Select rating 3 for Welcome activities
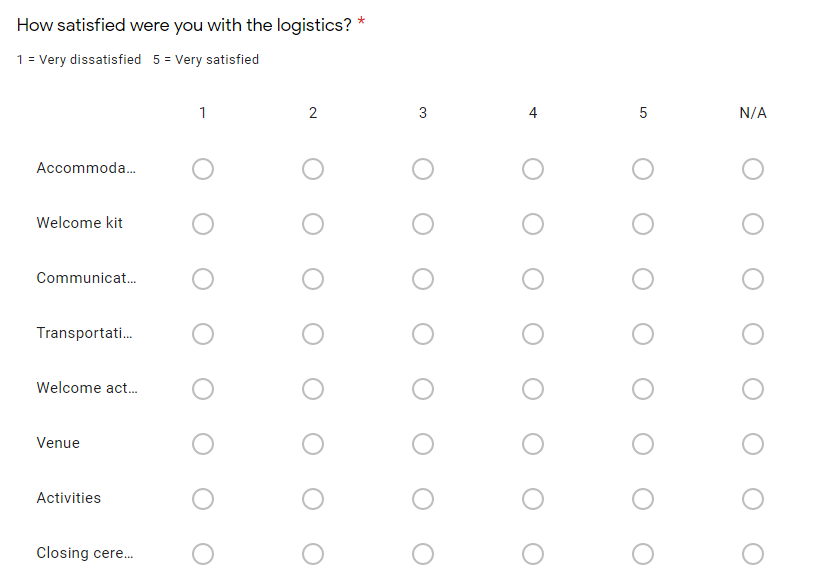The width and height of the screenshot is (819, 585). click(x=423, y=389)
